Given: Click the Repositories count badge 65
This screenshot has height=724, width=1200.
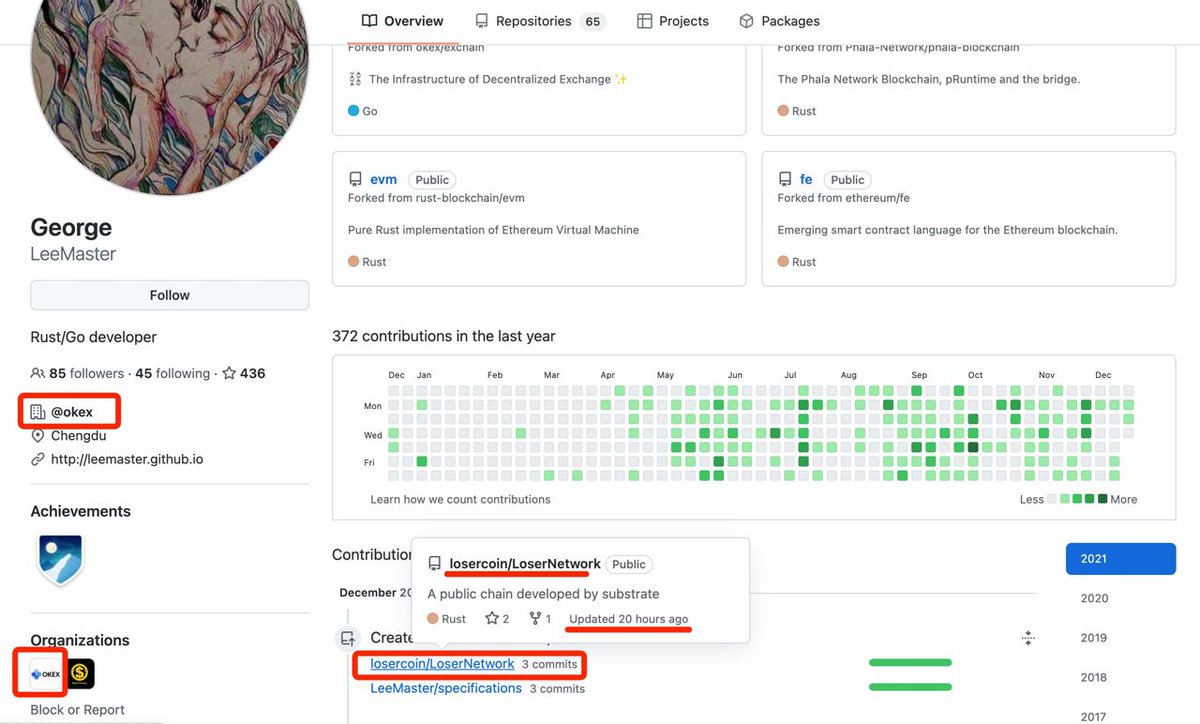Looking at the screenshot, I should click(593, 22).
